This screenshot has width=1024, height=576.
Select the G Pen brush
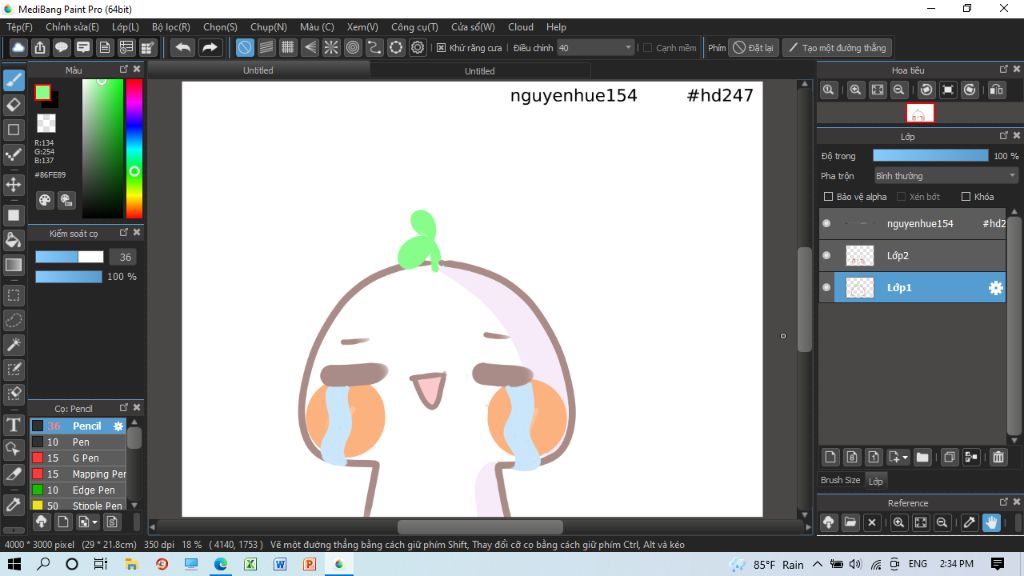coord(78,458)
